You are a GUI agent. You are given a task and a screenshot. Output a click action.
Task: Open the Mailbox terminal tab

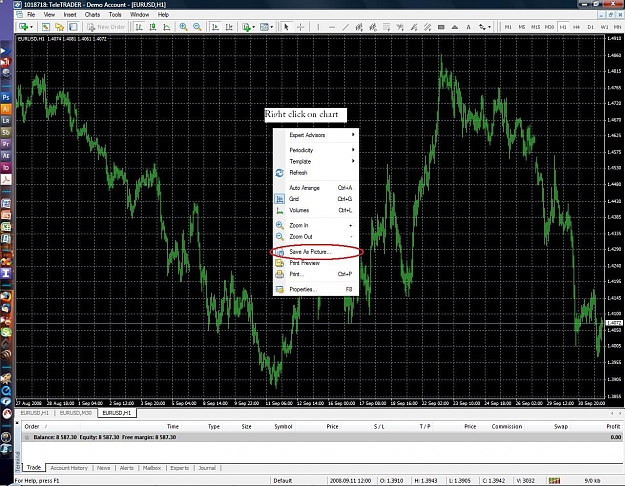point(151,468)
